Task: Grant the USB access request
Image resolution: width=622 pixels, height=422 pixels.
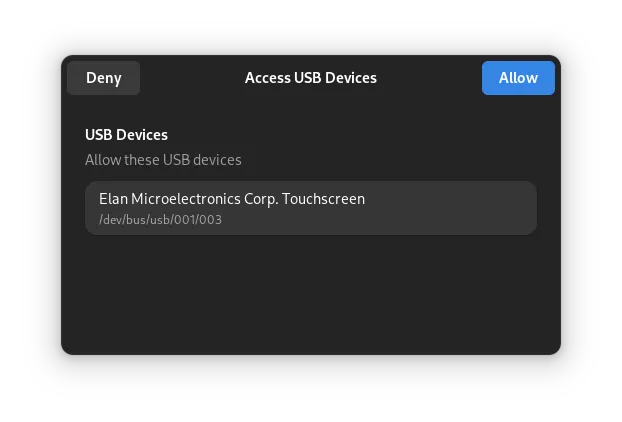Action: tap(518, 78)
